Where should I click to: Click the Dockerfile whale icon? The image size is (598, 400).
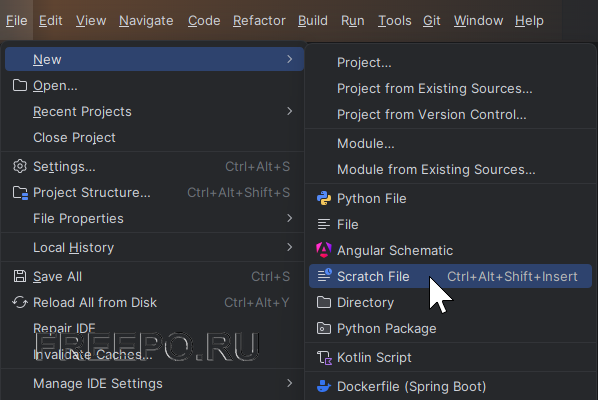[x=324, y=386]
